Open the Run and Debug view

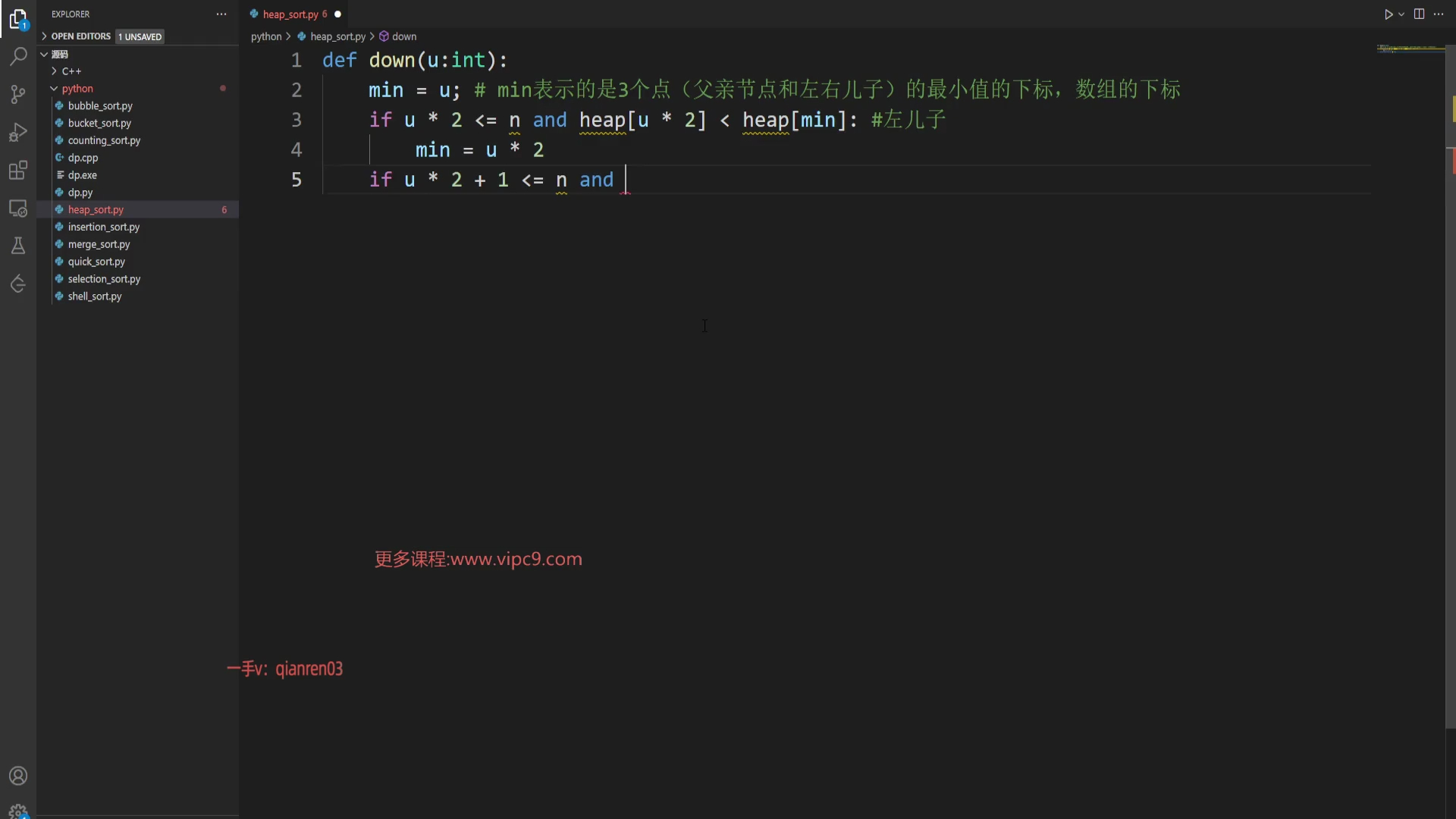(x=18, y=132)
